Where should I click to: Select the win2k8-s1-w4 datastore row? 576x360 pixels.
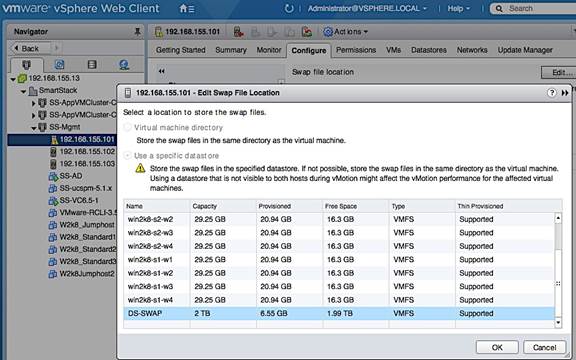(339, 300)
